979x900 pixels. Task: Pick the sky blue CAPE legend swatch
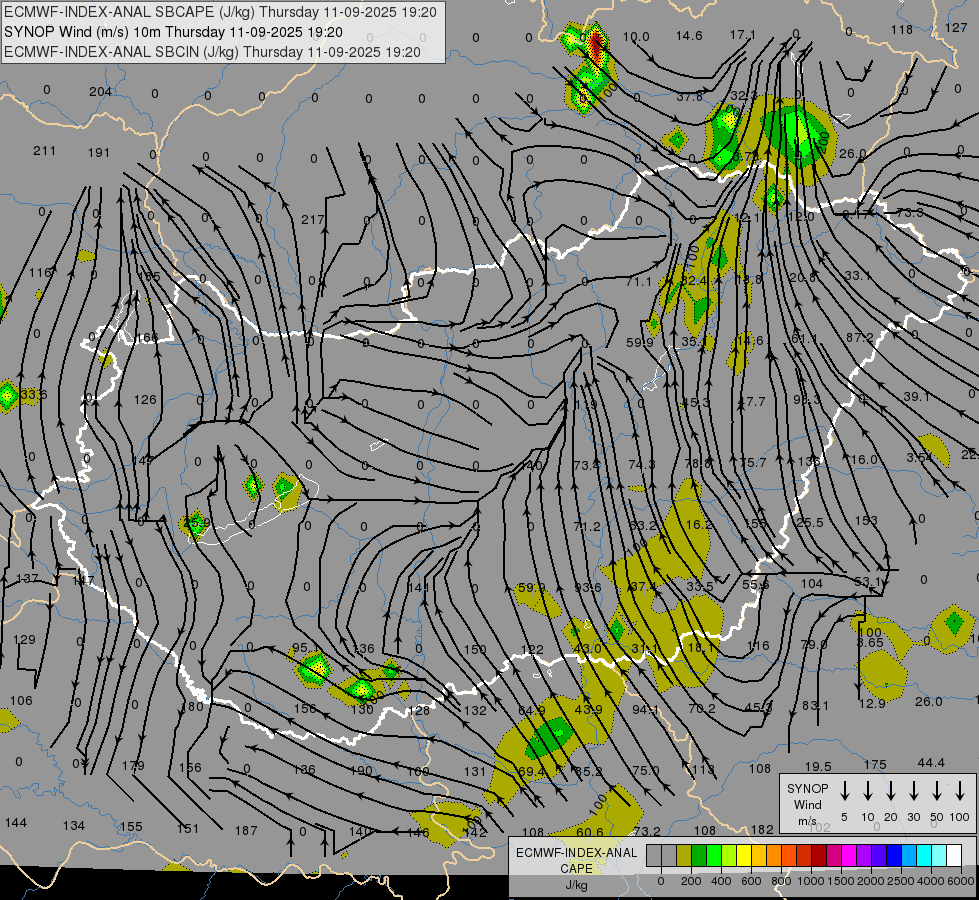(908, 856)
